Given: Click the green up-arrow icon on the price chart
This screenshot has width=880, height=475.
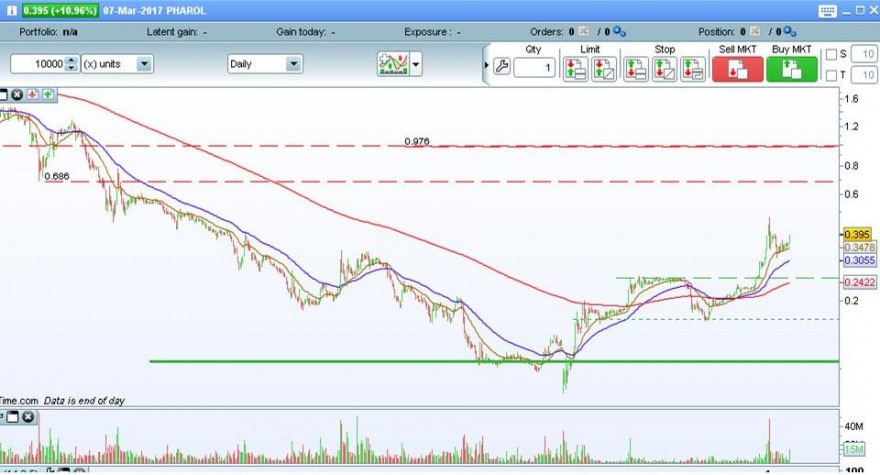Looking at the screenshot, I should click(x=48, y=94).
